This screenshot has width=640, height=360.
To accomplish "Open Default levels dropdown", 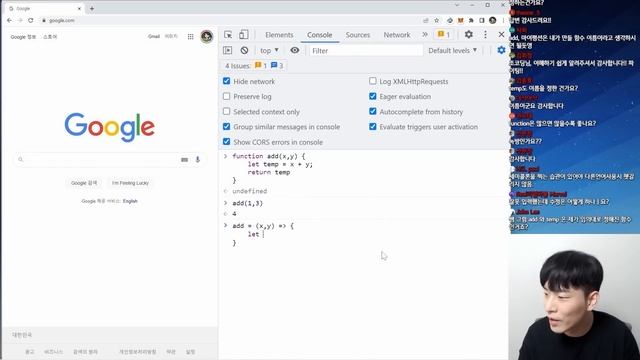I will click(x=453, y=50).
